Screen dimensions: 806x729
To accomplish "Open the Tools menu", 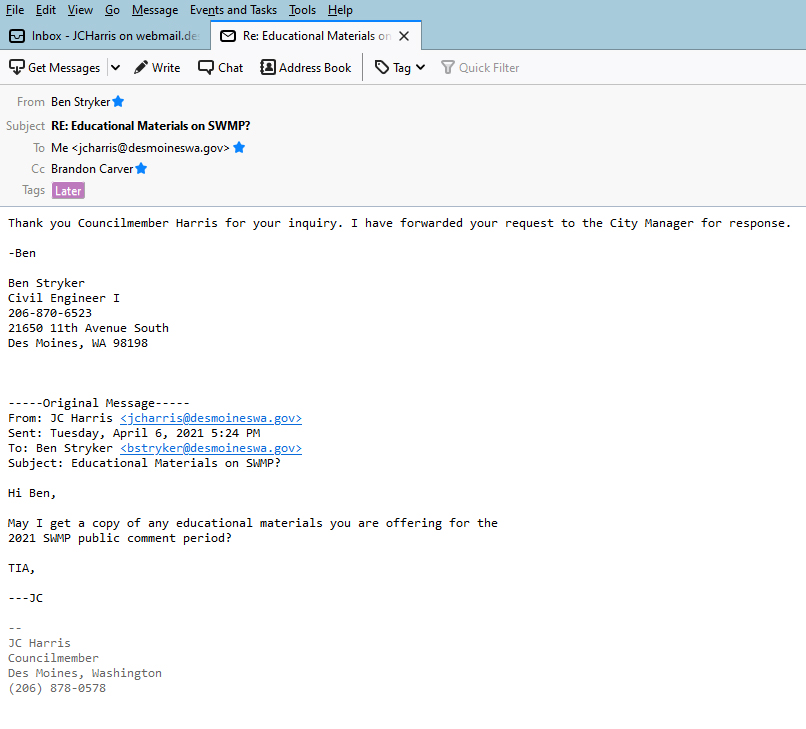I will (x=302, y=10).
